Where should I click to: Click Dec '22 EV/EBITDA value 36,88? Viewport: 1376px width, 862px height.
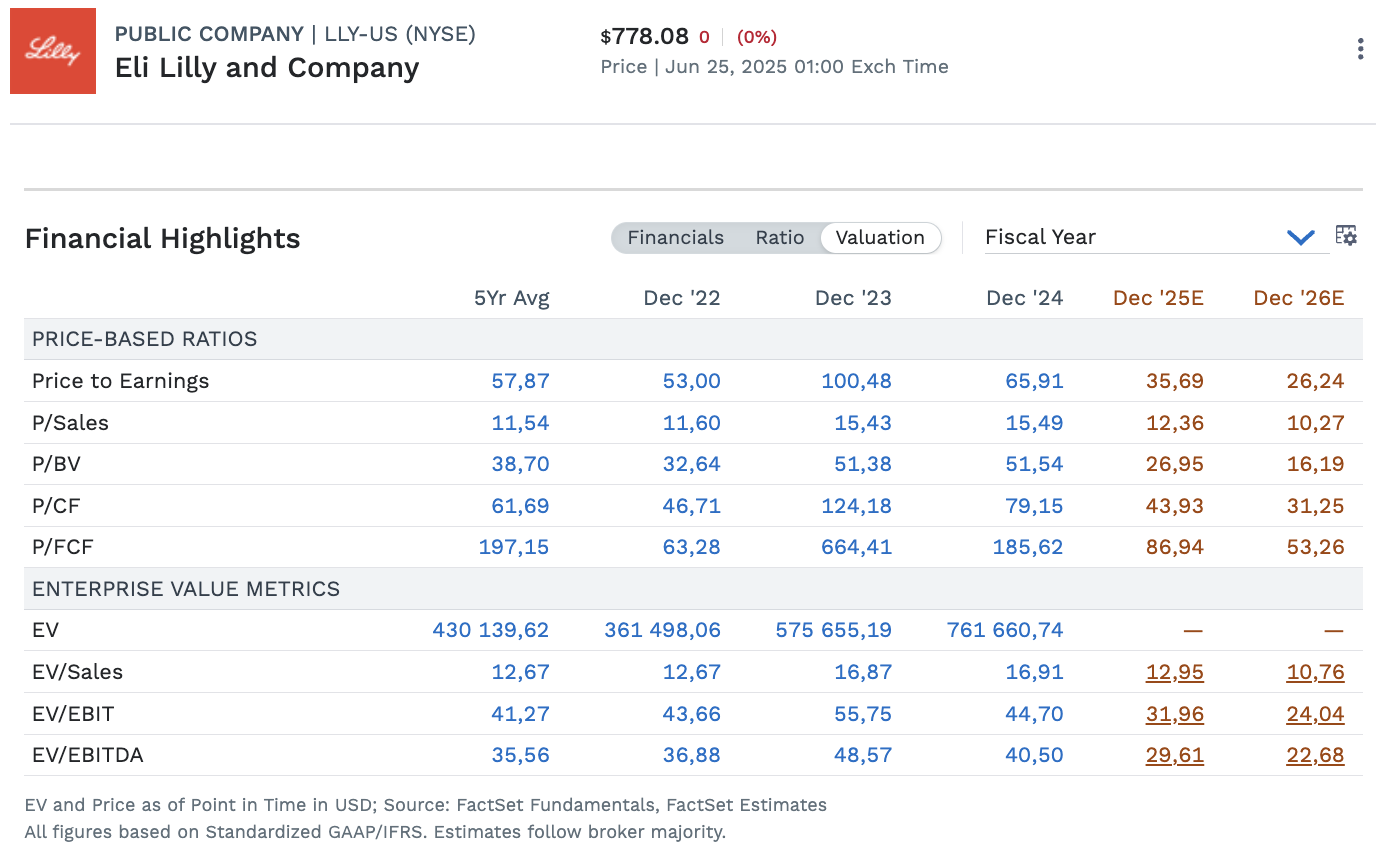692,755
